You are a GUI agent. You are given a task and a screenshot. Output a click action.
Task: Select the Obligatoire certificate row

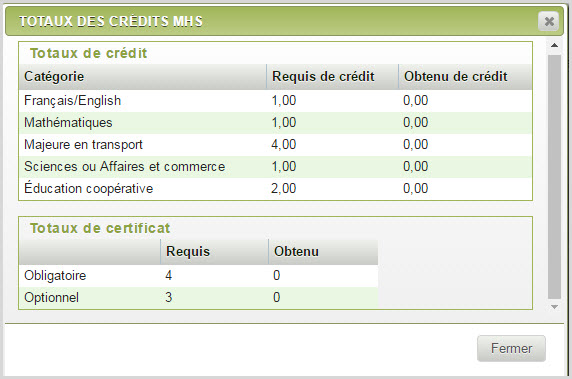pyautogui.click(x=198, y=275)
